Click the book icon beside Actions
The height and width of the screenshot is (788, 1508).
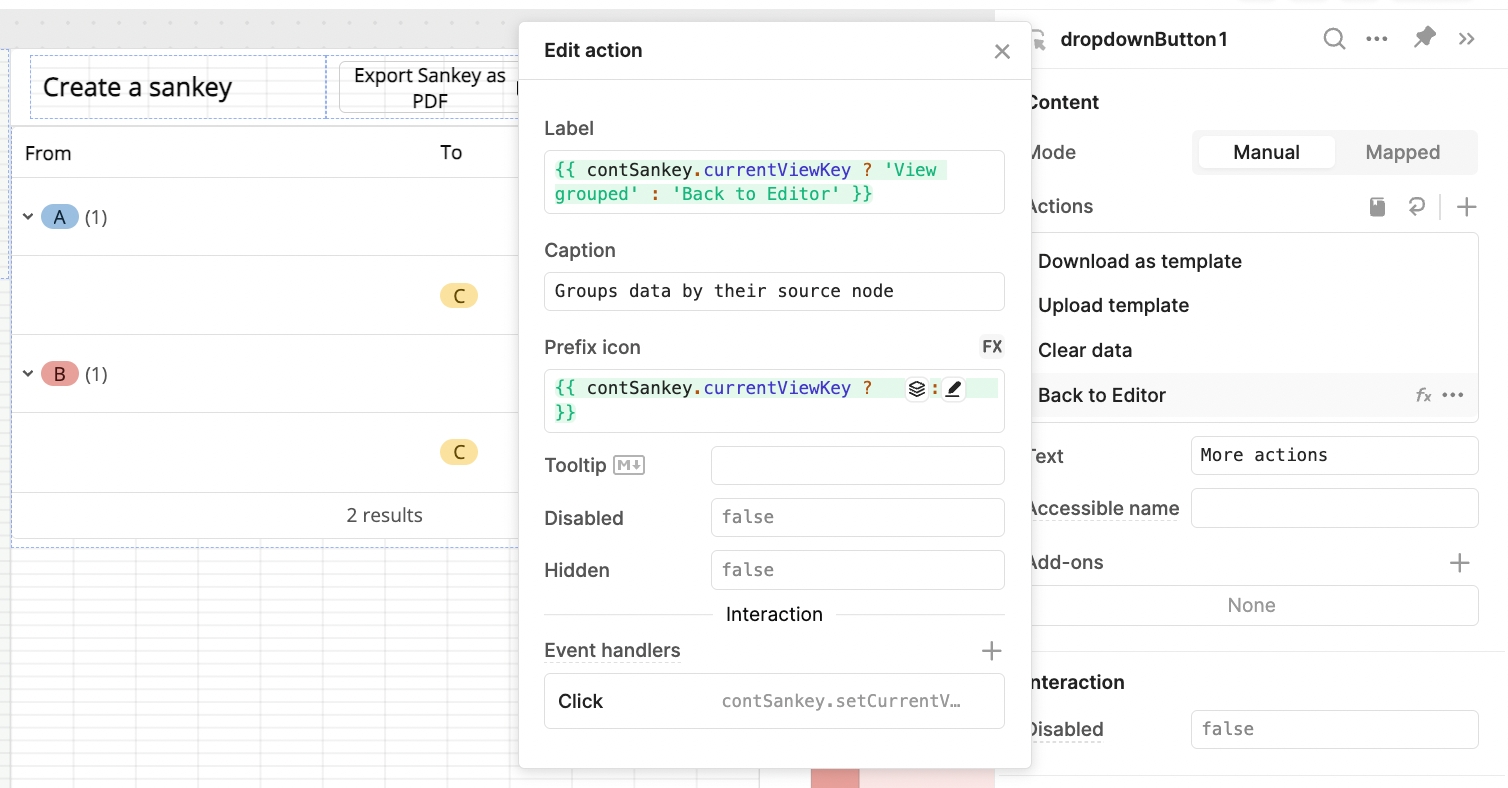(1378, 207)
